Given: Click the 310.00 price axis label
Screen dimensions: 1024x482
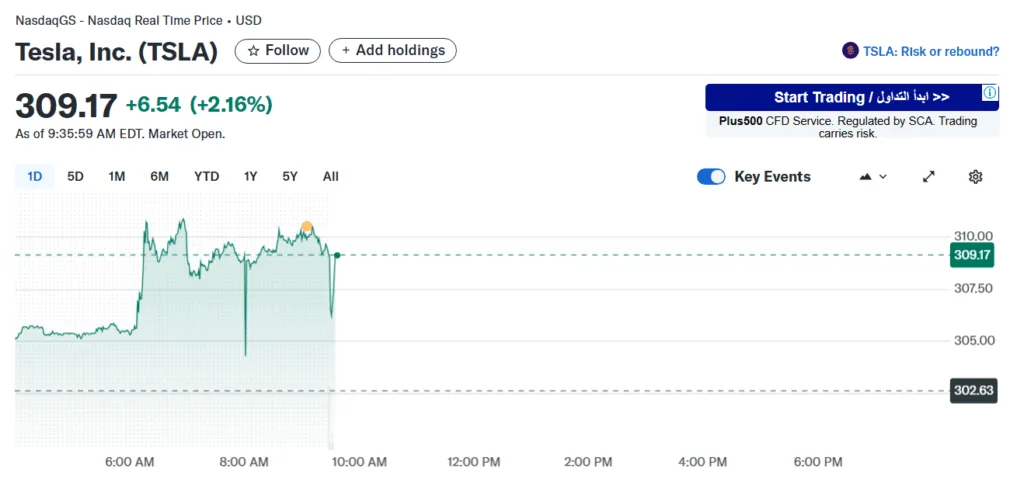Looking at the screenshot, I should 972,236.
